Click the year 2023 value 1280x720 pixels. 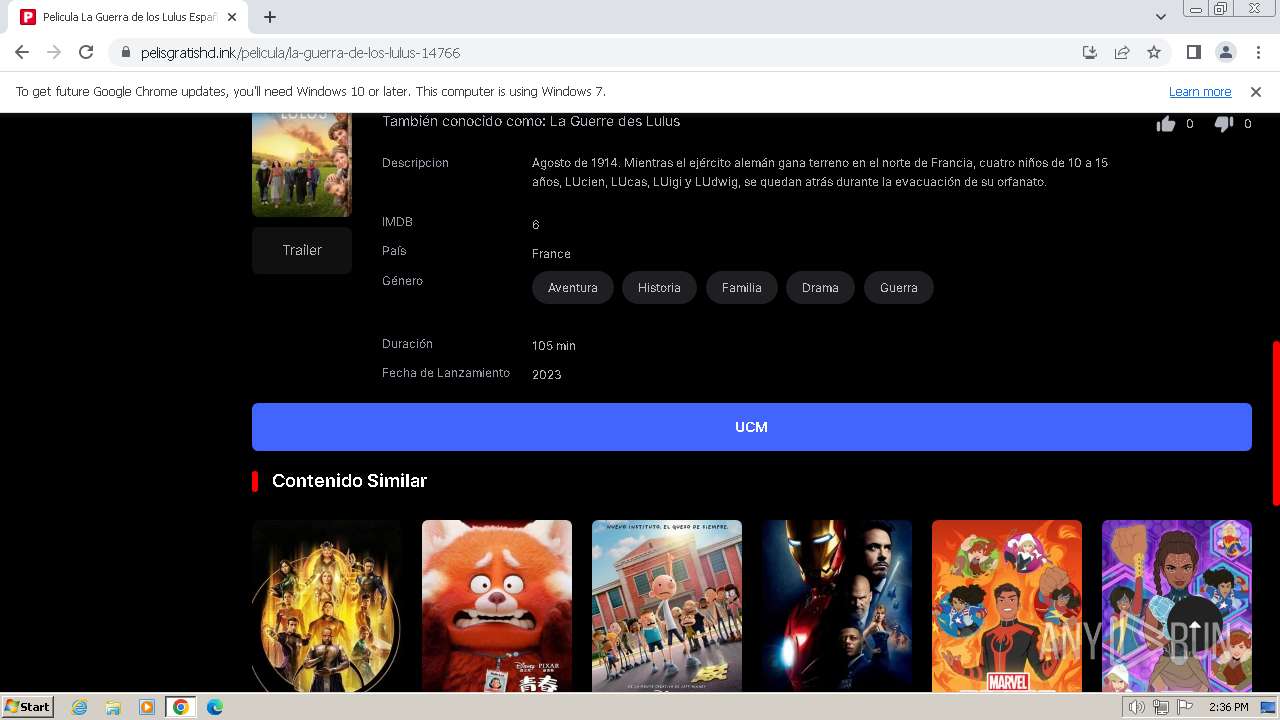pyautogui.click(x=547, y=374)
